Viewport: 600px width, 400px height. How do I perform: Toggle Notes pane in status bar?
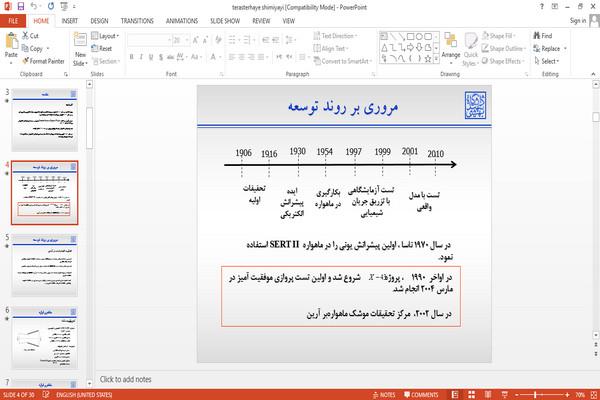click(384, 395)
